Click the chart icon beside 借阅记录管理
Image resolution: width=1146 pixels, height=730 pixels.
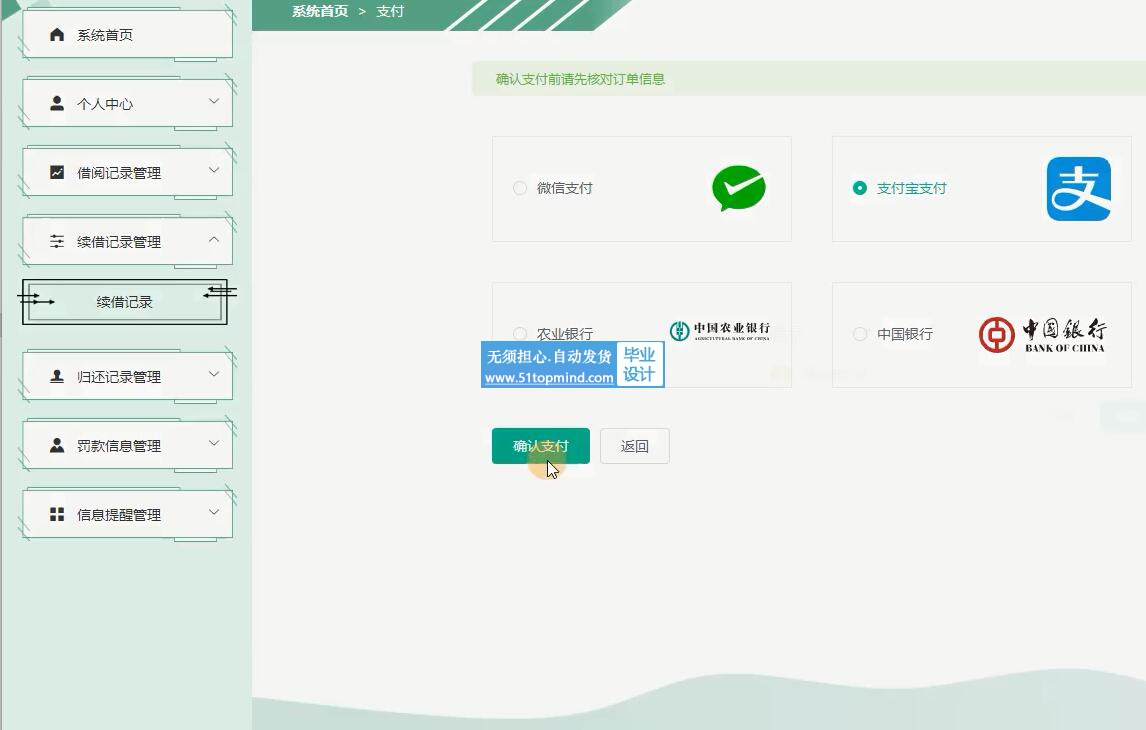coord(57,172)
